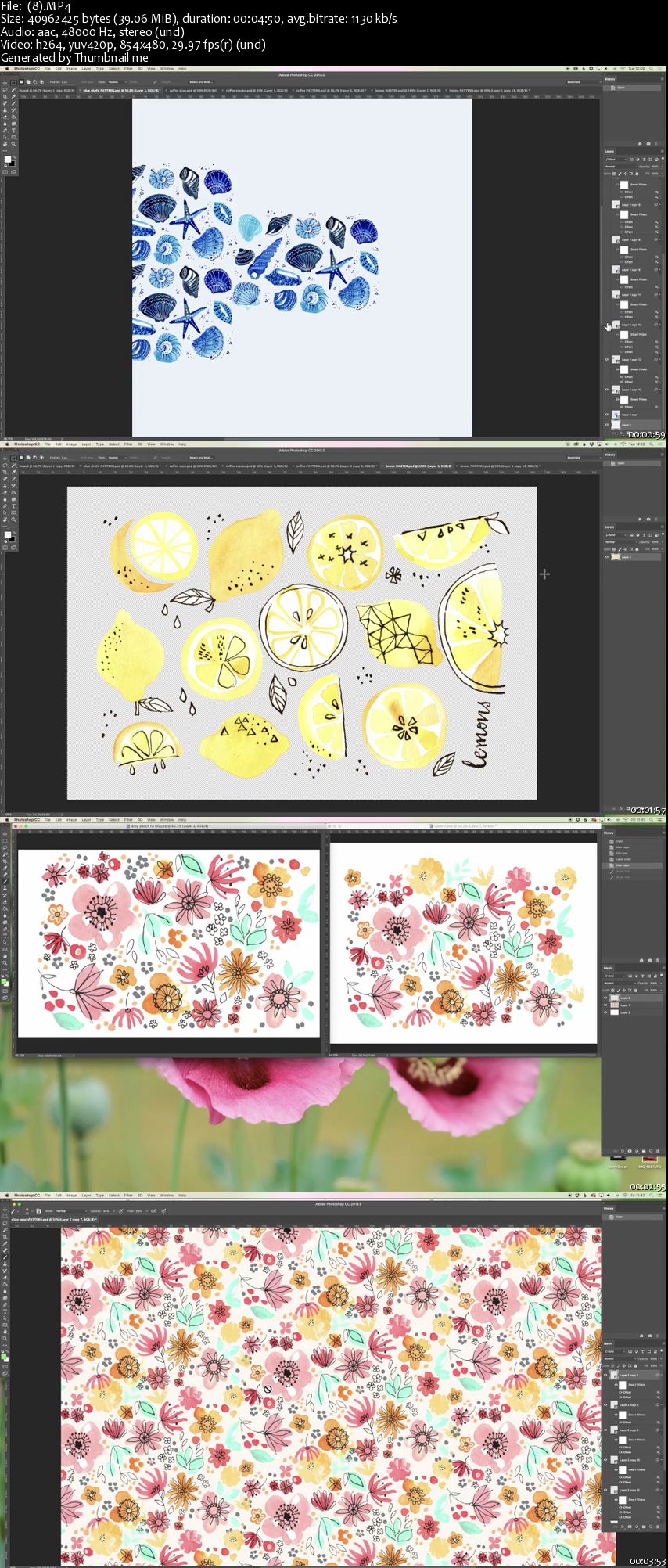Switch to the blue shells PATTERN.psd tab
Image resolution: width=668 pixels, height=1568 pixels.
[x=122, y=91]
